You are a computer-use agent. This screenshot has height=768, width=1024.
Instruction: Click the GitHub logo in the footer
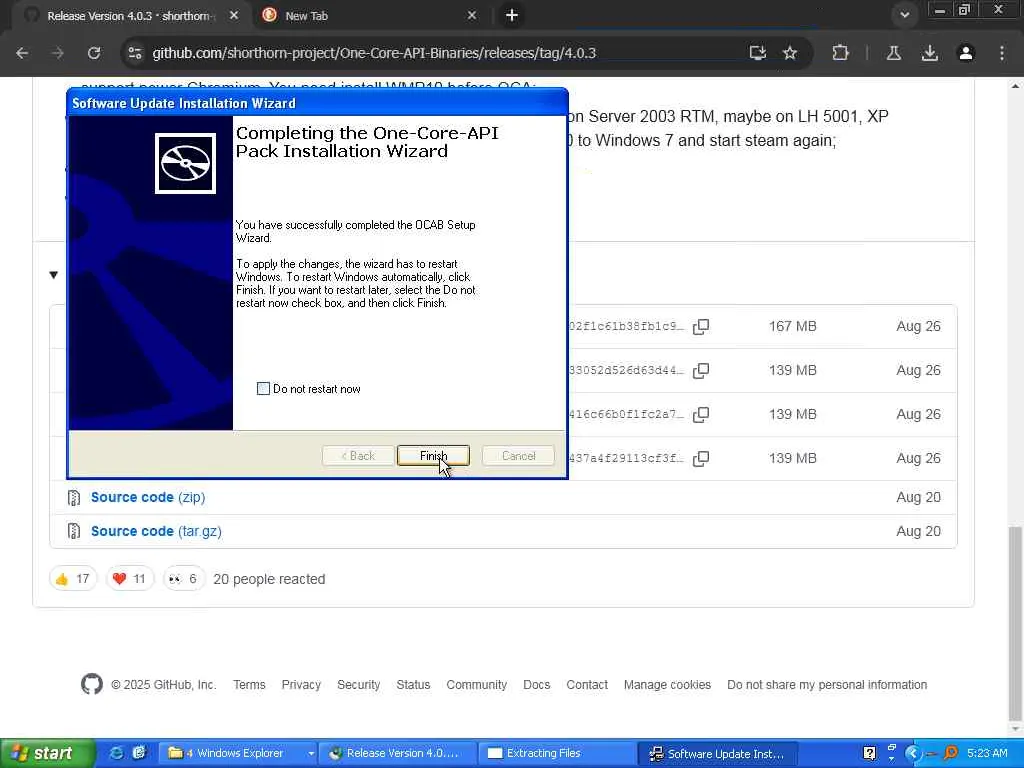[91, 684]
